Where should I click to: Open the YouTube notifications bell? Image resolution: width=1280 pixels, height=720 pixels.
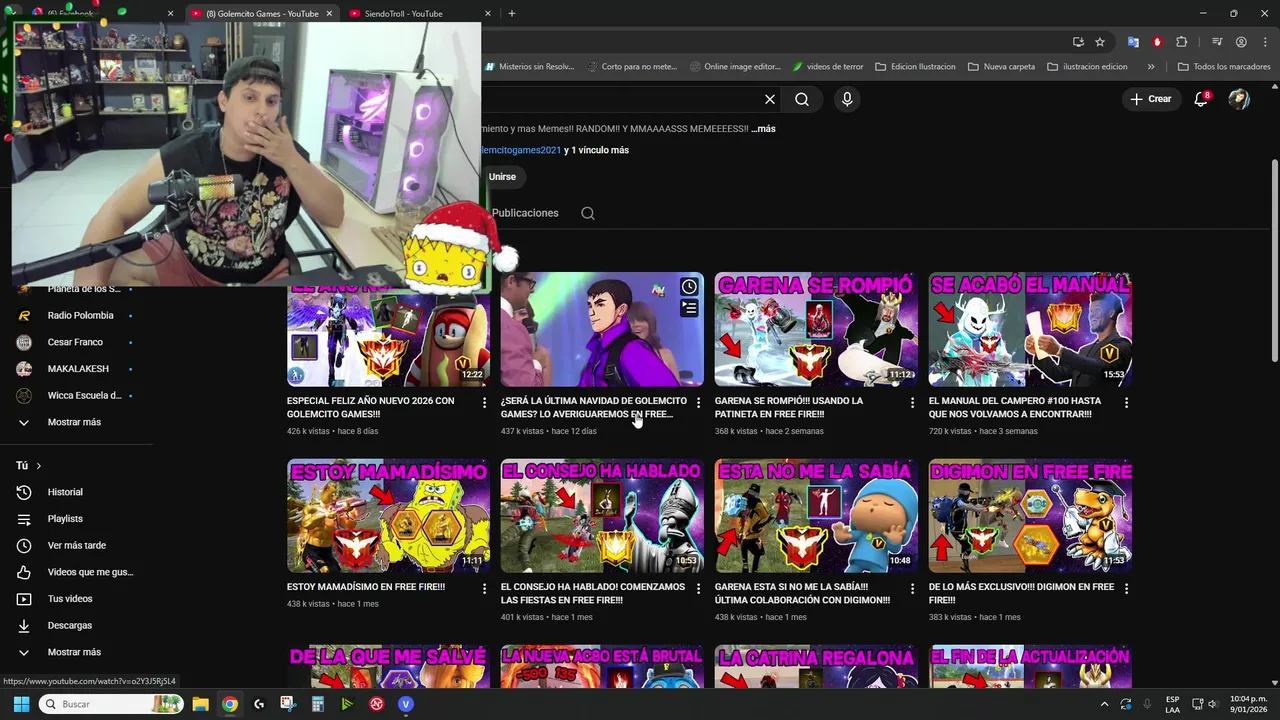[x=1202, y=99]
